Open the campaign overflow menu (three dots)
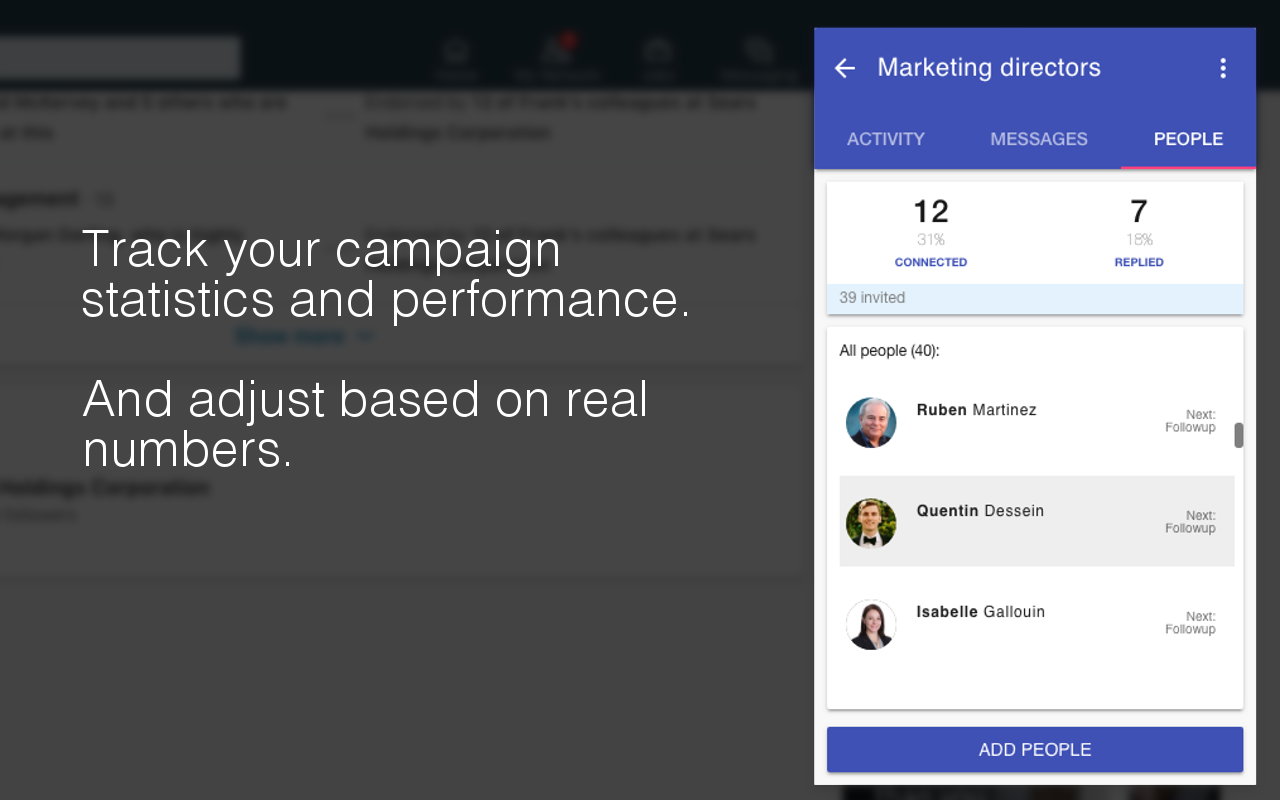 1223,68
